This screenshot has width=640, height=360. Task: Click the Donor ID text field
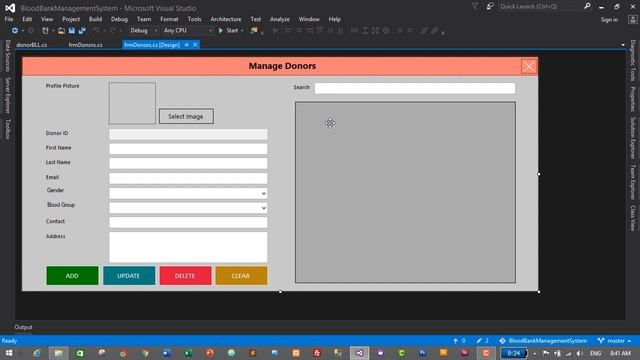click(x=188, y=134)
